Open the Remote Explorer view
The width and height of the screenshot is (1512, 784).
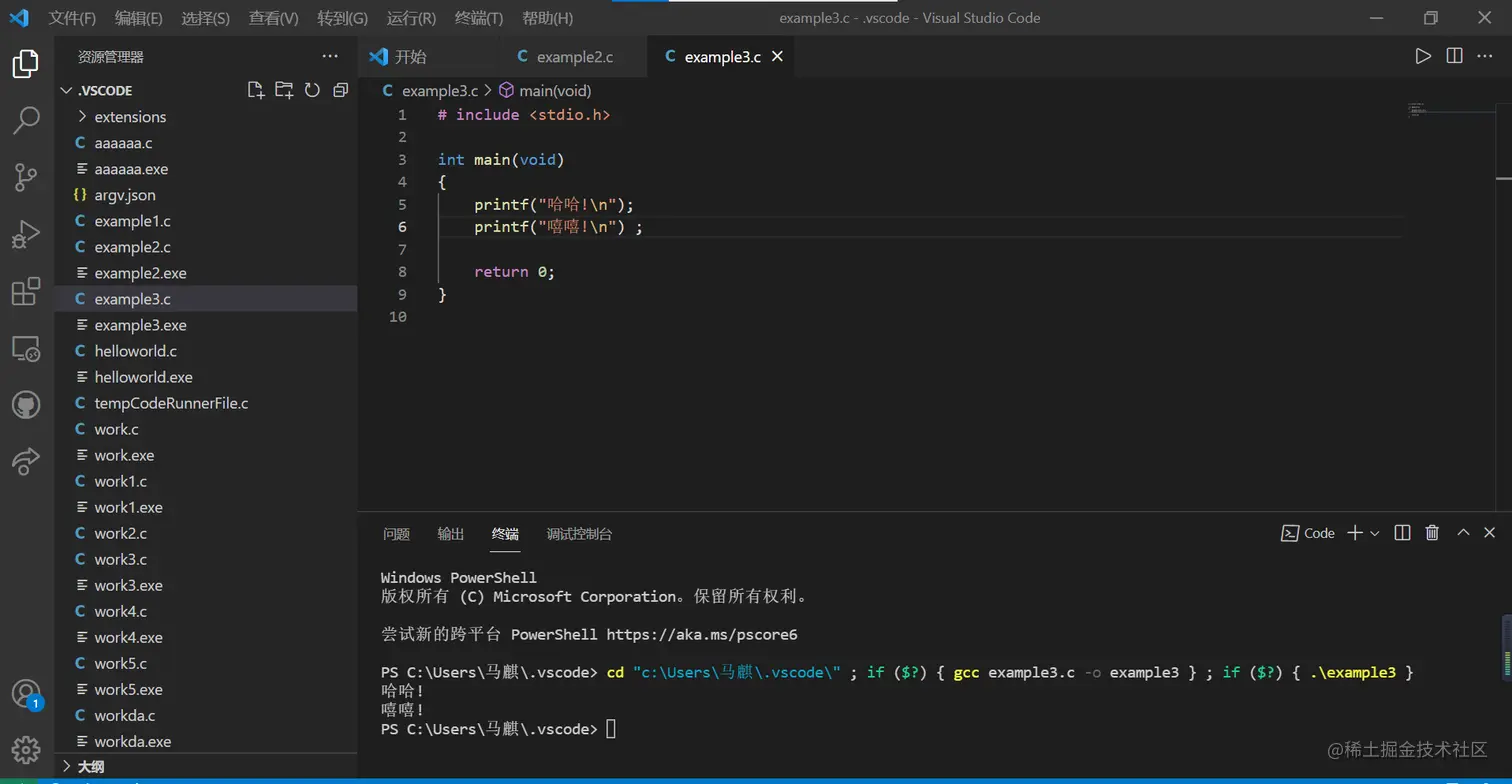[x=25, y=349]
